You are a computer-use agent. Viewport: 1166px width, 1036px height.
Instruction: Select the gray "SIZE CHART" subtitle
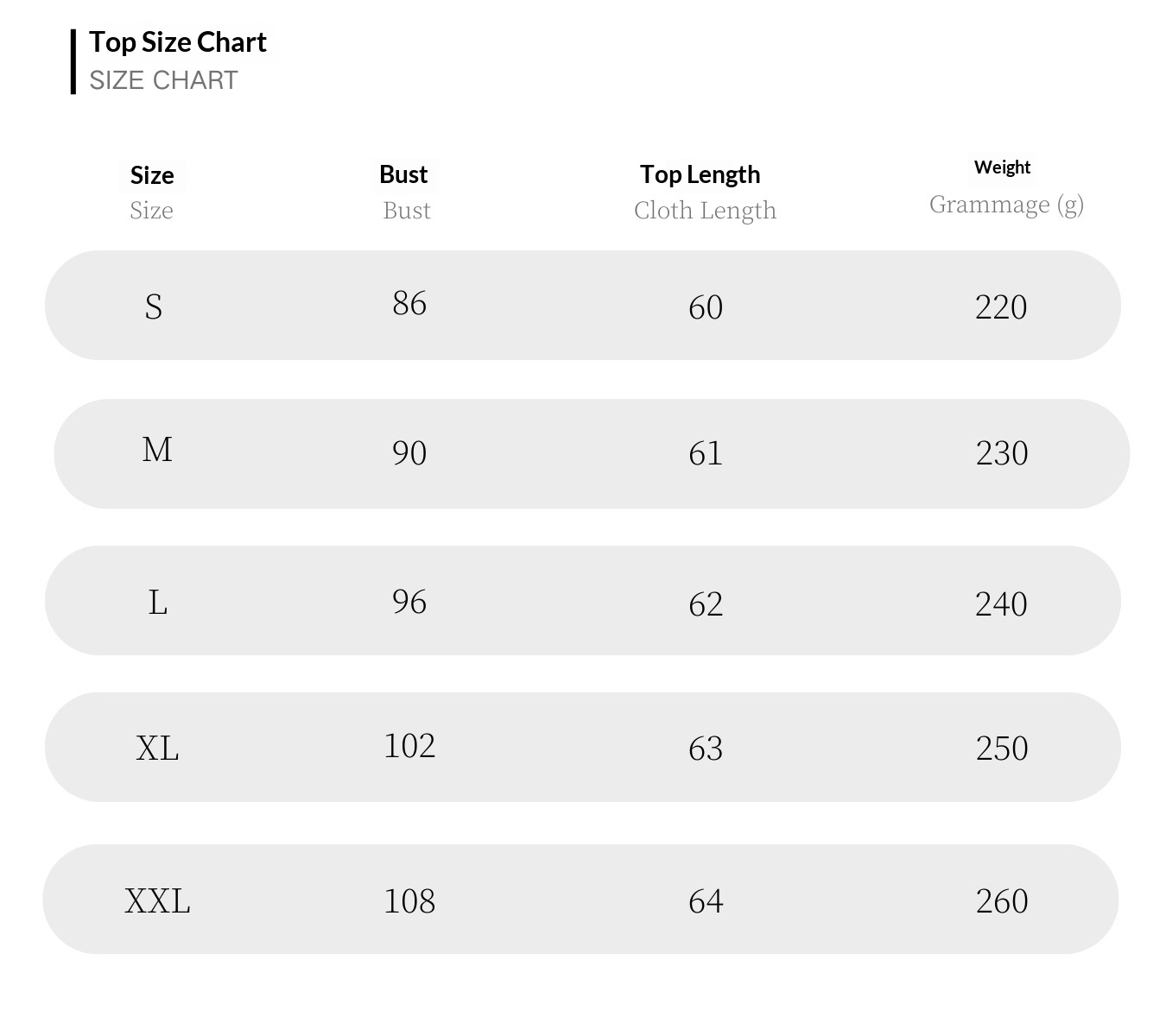tap(163, 80)
